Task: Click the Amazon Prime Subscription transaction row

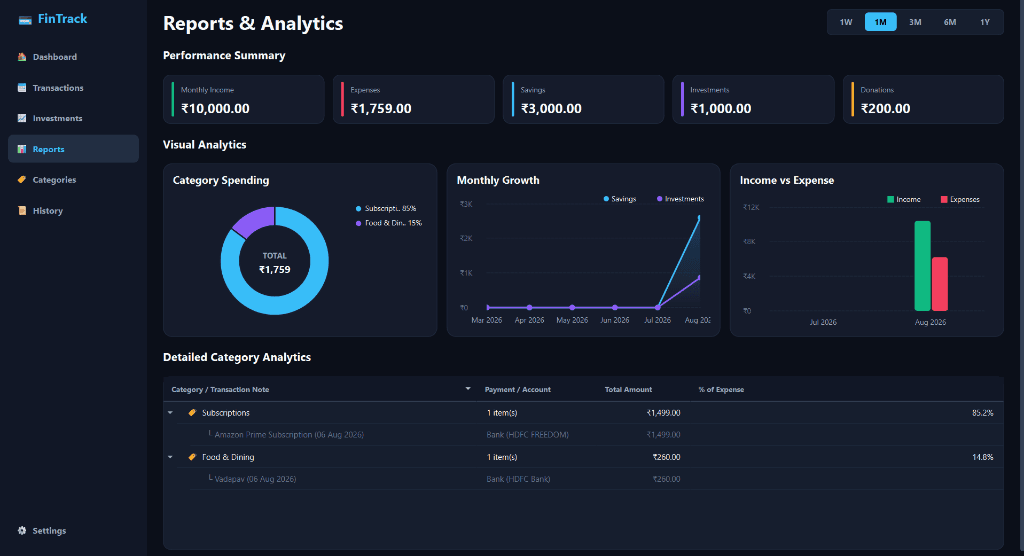Action: pos(583,435)
